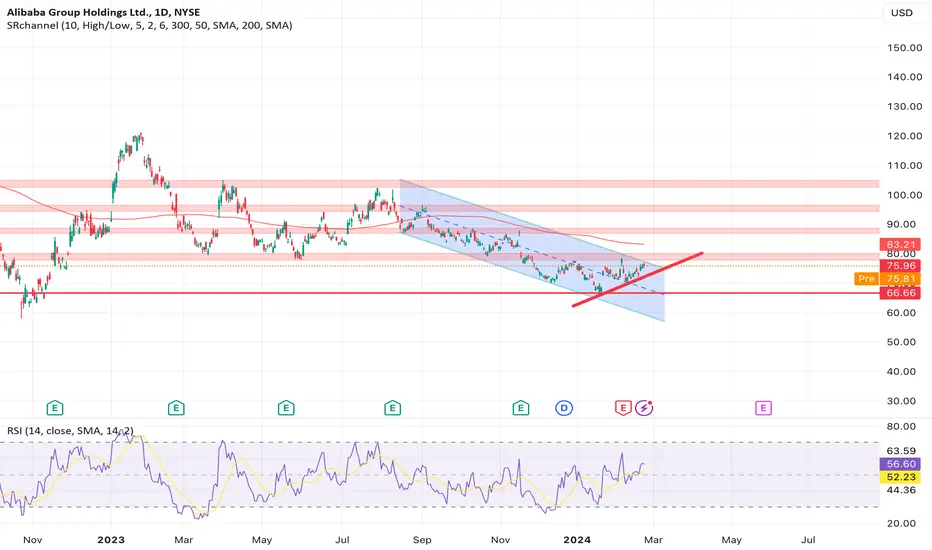
Task: Click the purple upcoming earnings E marker
Action: coord(763,408)
